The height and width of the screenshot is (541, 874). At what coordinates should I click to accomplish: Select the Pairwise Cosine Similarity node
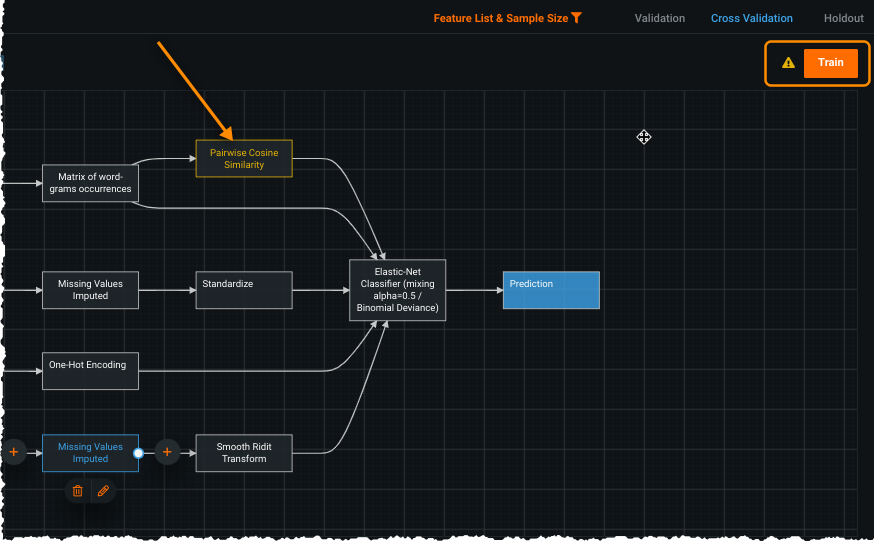pos(244,158)
